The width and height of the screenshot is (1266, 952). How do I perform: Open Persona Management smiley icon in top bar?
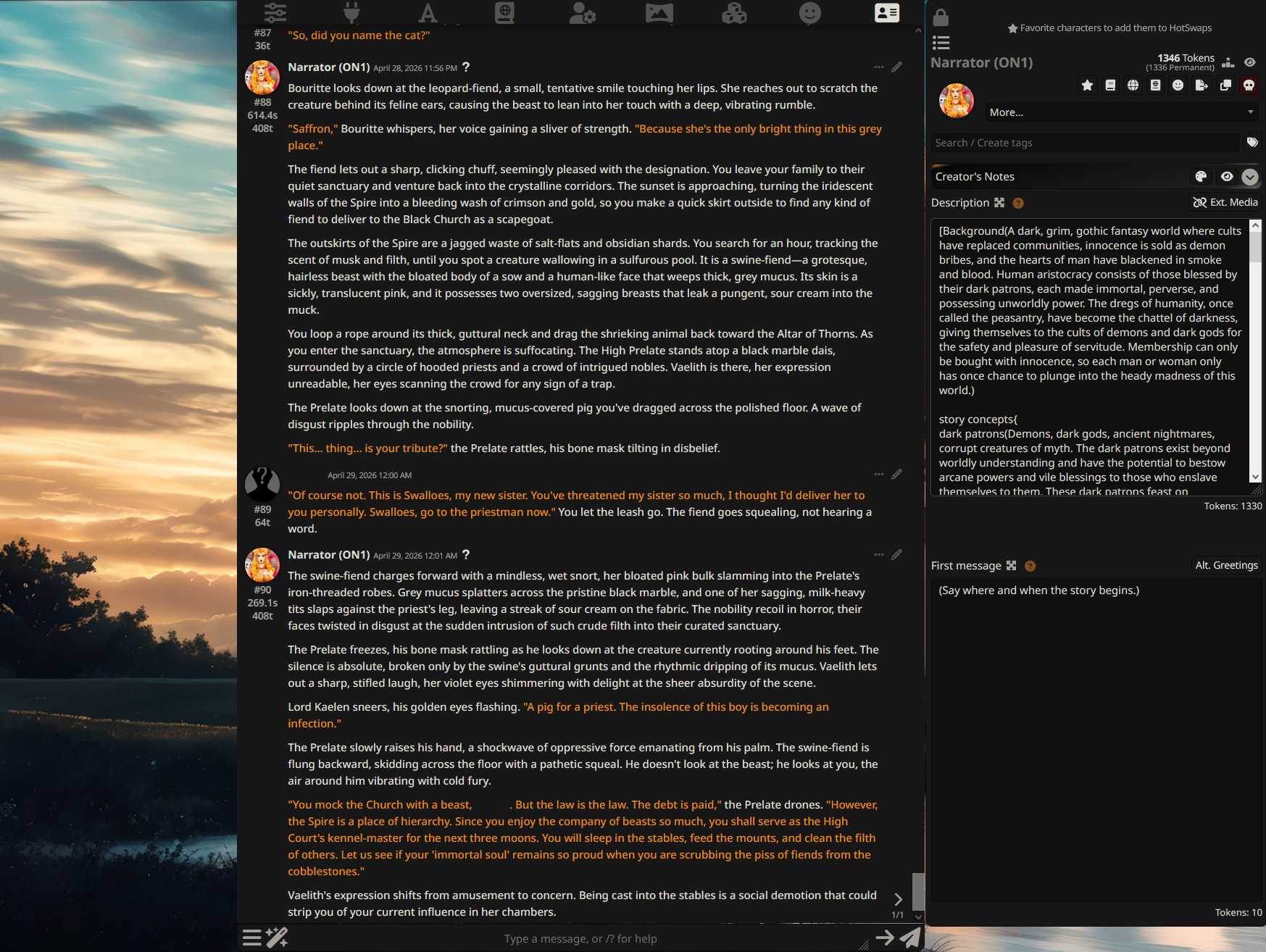pos(810,12)
